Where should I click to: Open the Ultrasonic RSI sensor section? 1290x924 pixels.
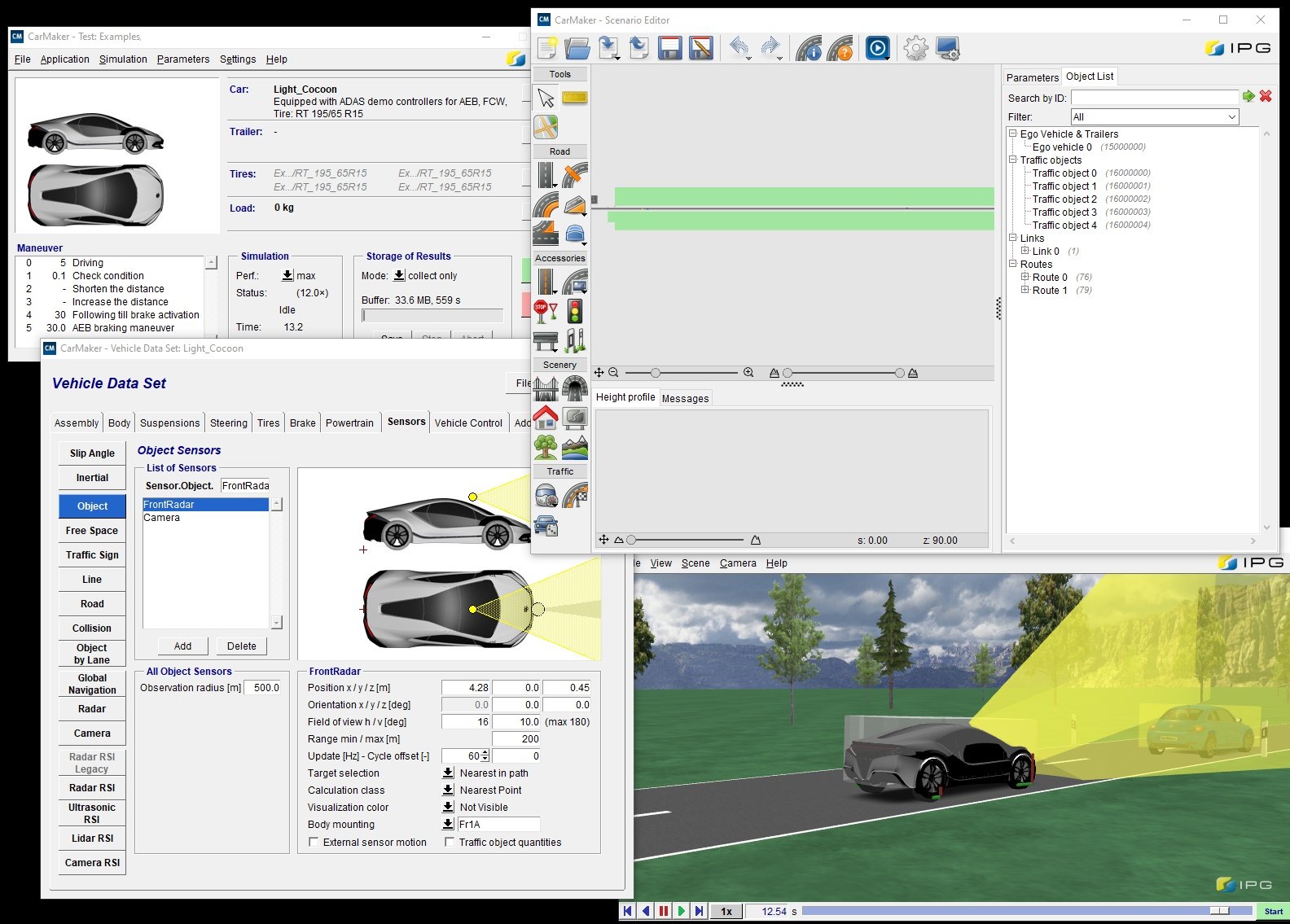92,813
